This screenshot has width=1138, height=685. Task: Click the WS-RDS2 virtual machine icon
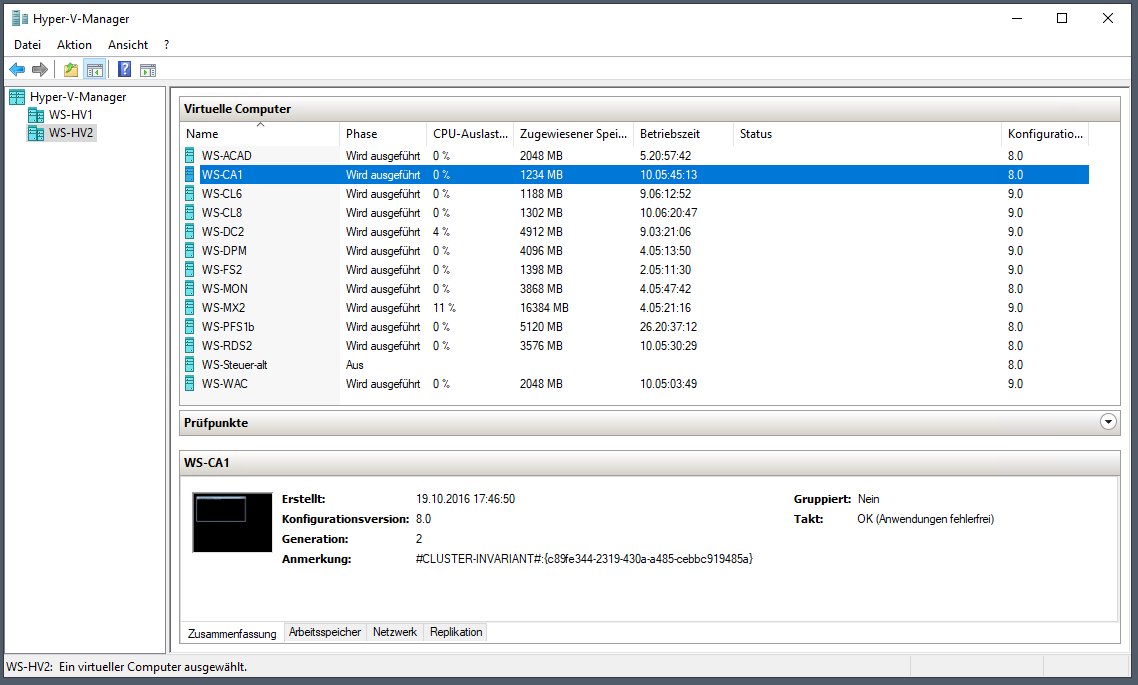tap(189, 345)
